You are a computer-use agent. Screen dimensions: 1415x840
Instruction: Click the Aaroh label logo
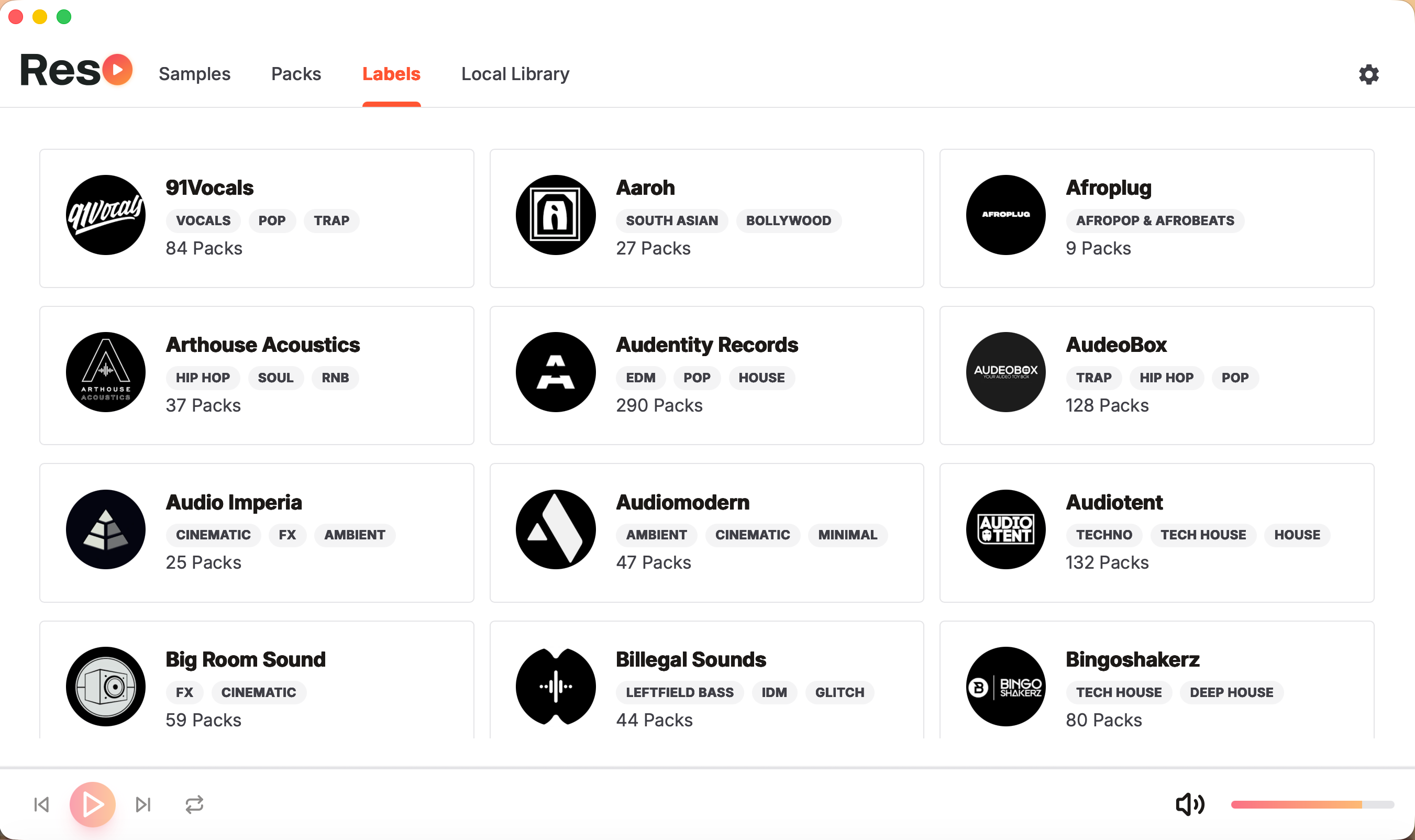[x=555, y=215]
